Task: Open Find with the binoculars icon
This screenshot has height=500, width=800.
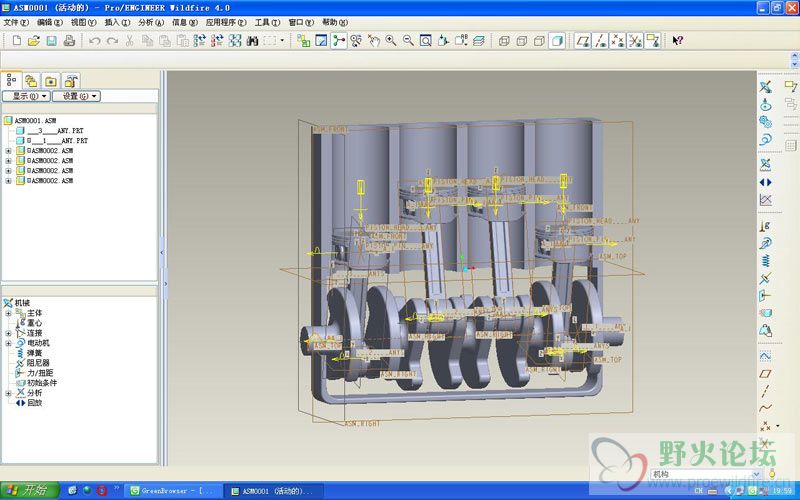Action: click(x=252, y=40)
